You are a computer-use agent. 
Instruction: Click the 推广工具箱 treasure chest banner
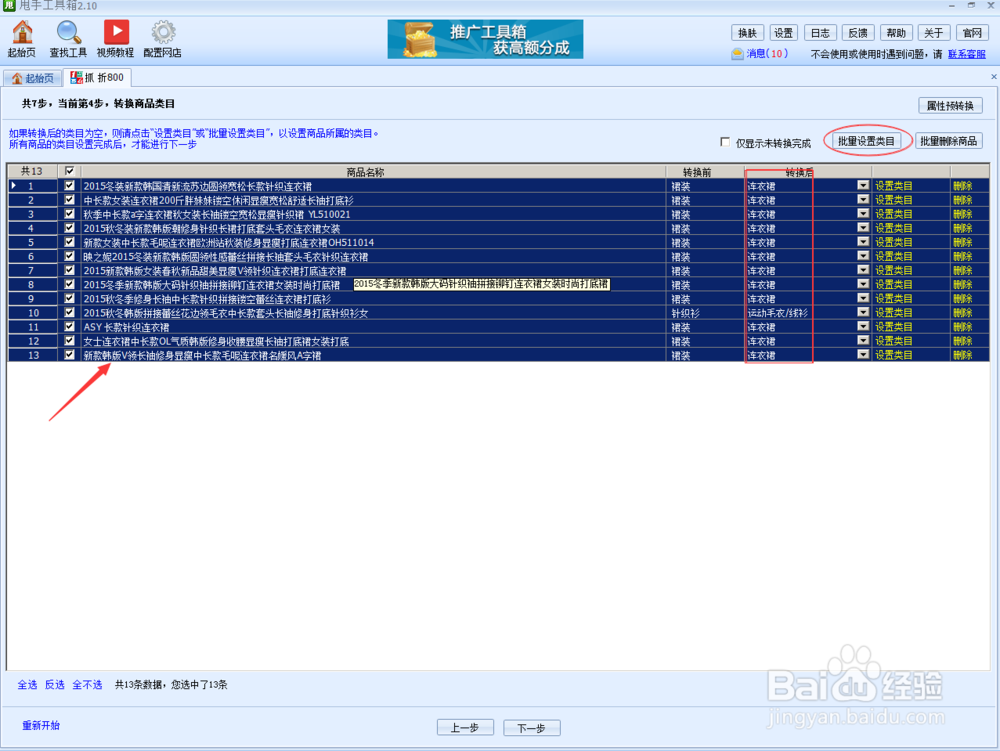tap(485, 39)
